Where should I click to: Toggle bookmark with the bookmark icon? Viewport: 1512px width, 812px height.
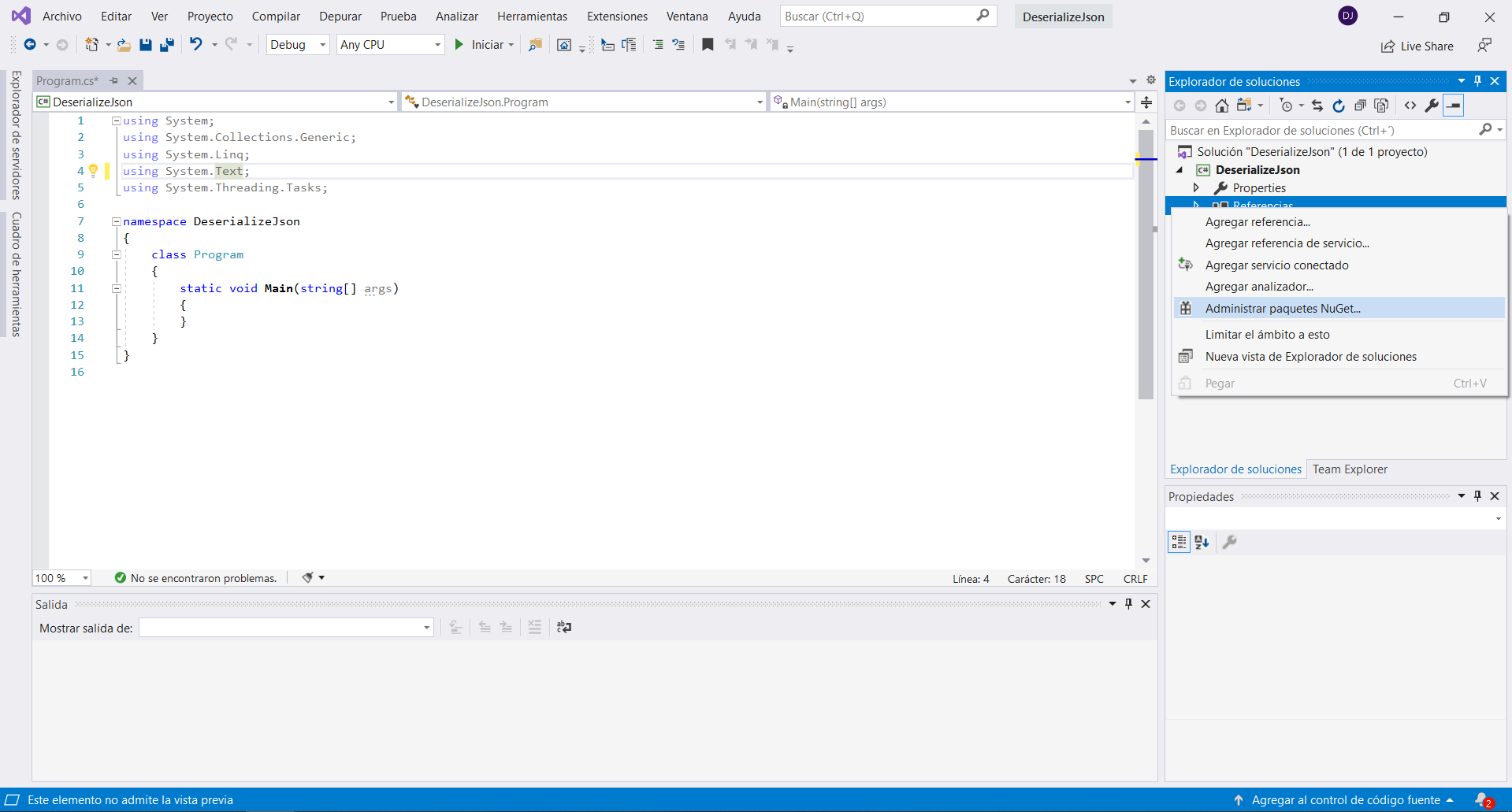point(708,45)
